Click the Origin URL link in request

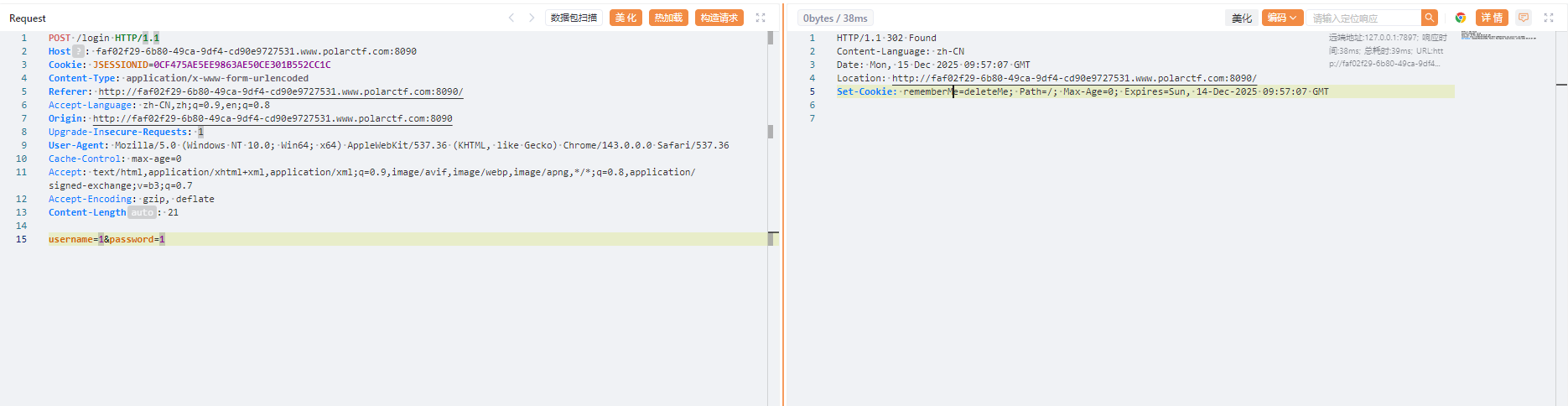coord(273,118)
